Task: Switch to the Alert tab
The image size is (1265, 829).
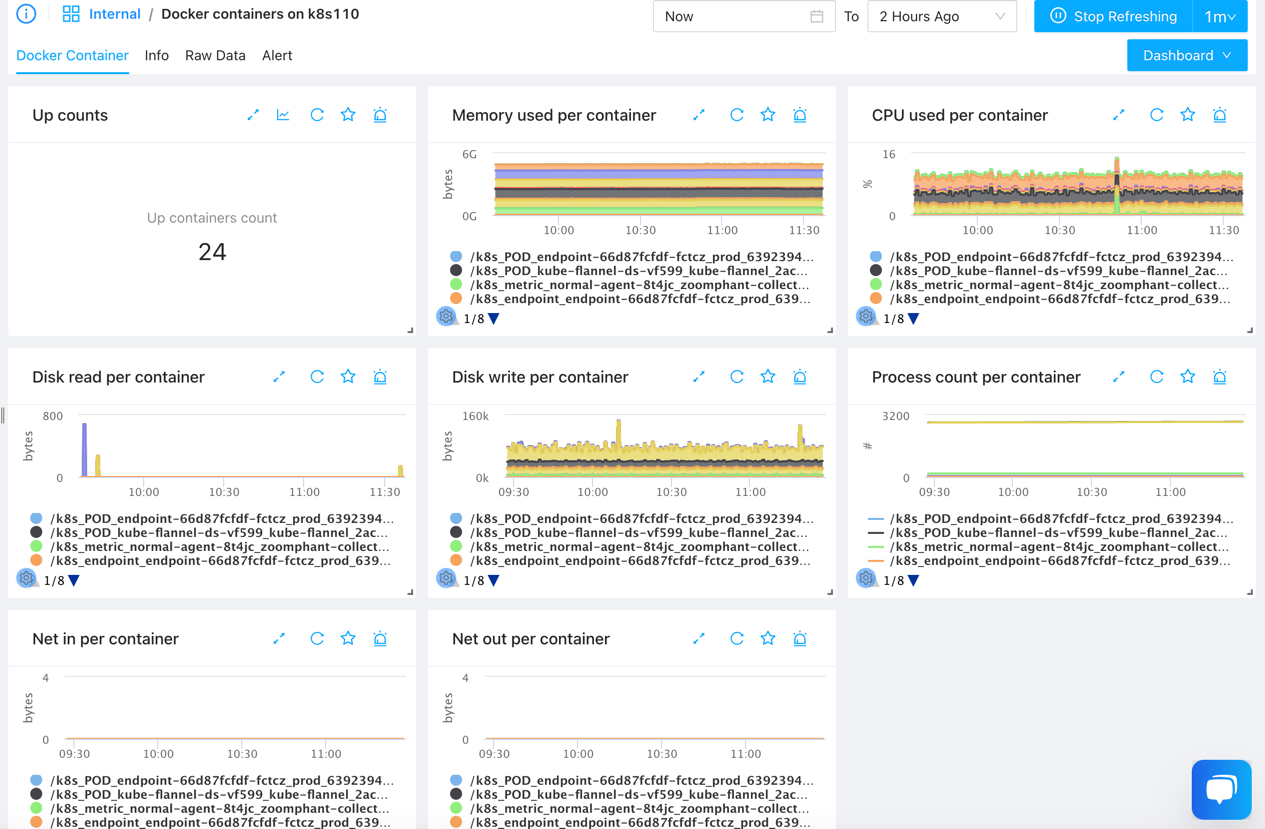Action: (x=277, y=56)
